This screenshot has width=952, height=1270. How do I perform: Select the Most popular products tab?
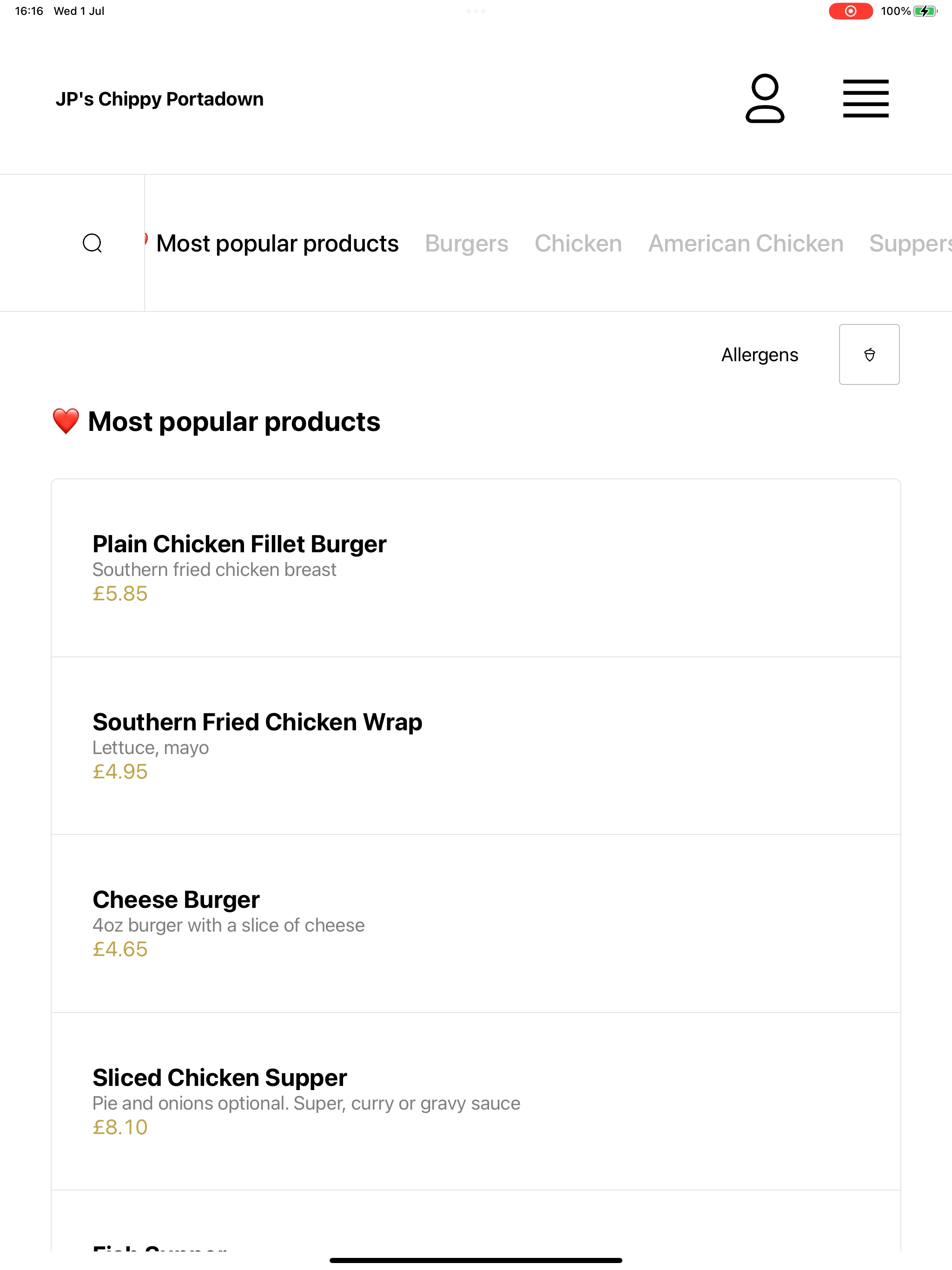coord(277,244)
